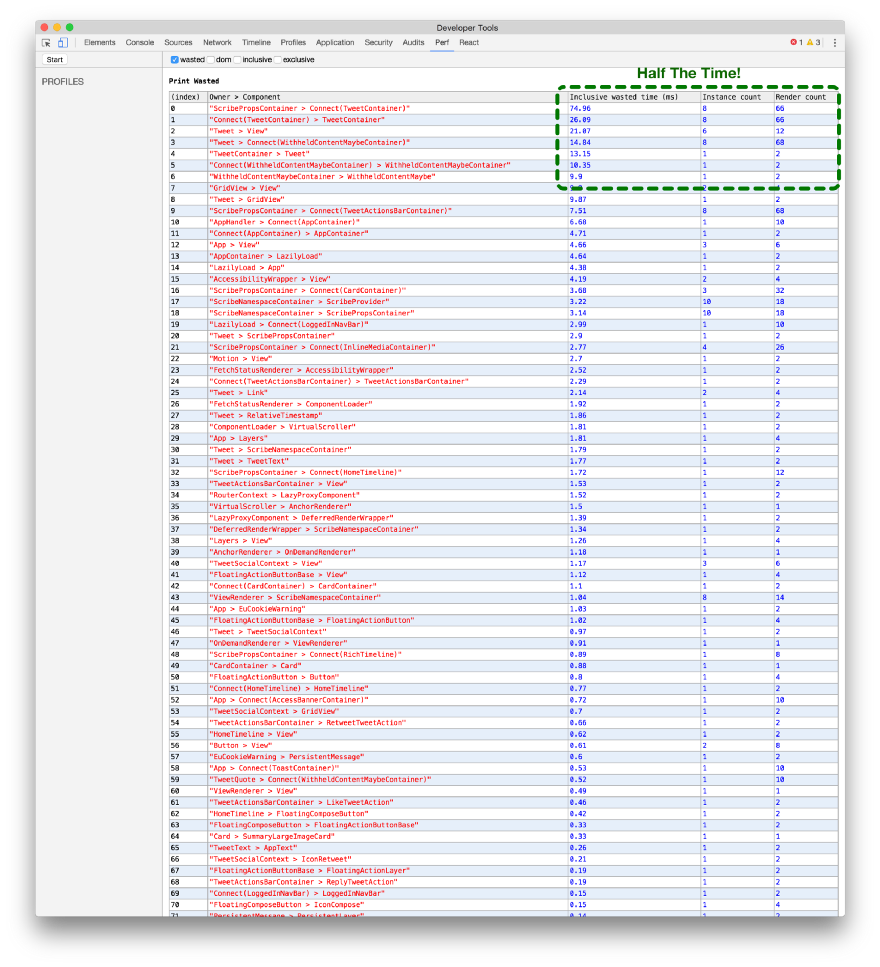880x967 pixels.
Task: Switch to the Console tab
Action: coord(139,43)
